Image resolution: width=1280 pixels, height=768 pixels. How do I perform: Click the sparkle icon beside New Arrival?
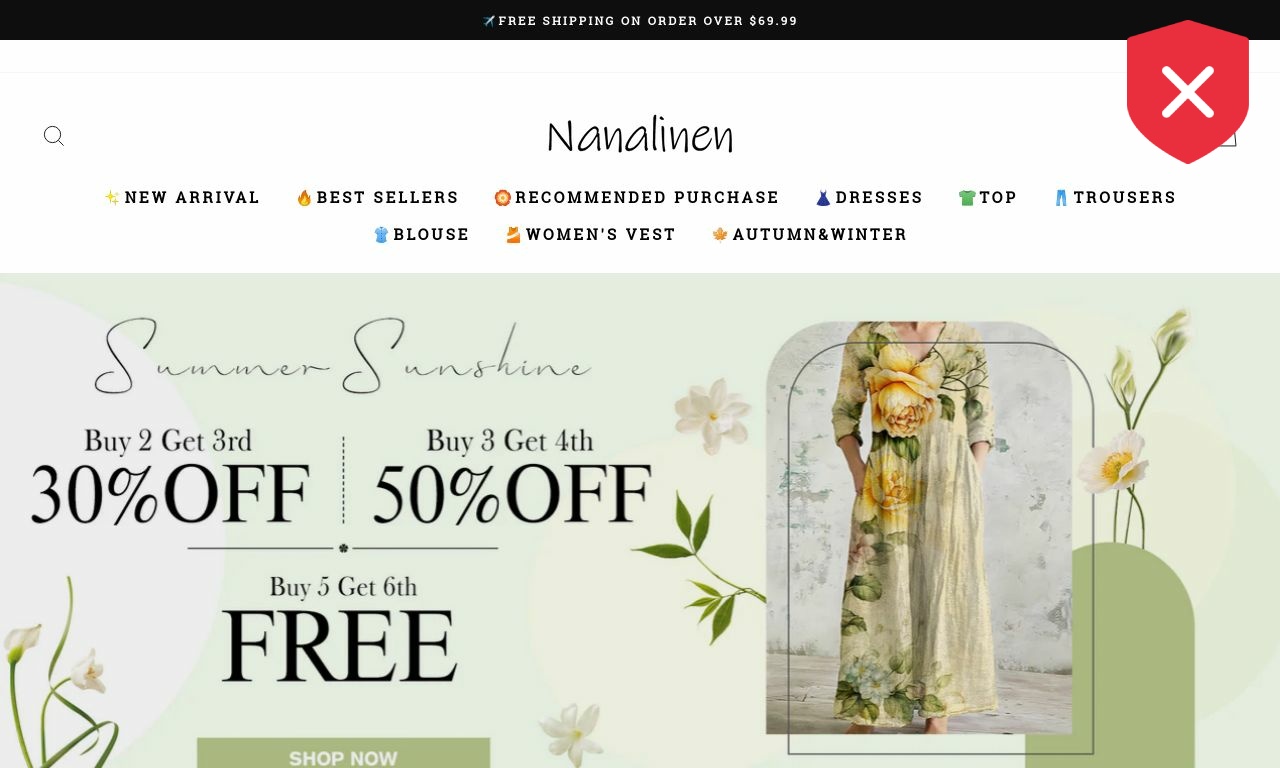(x=112, y=198)
